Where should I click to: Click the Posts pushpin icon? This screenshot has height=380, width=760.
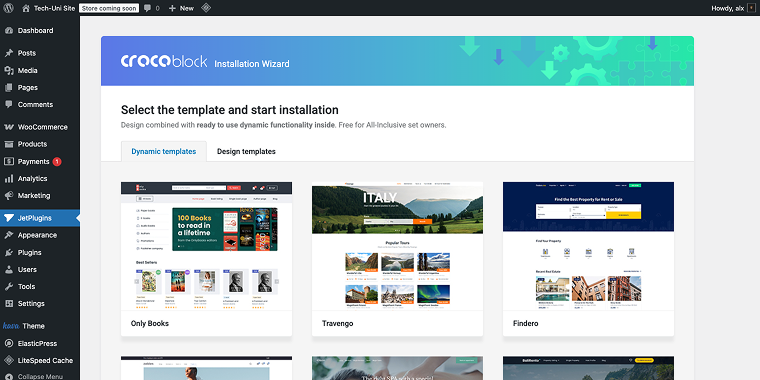[9, 53]
